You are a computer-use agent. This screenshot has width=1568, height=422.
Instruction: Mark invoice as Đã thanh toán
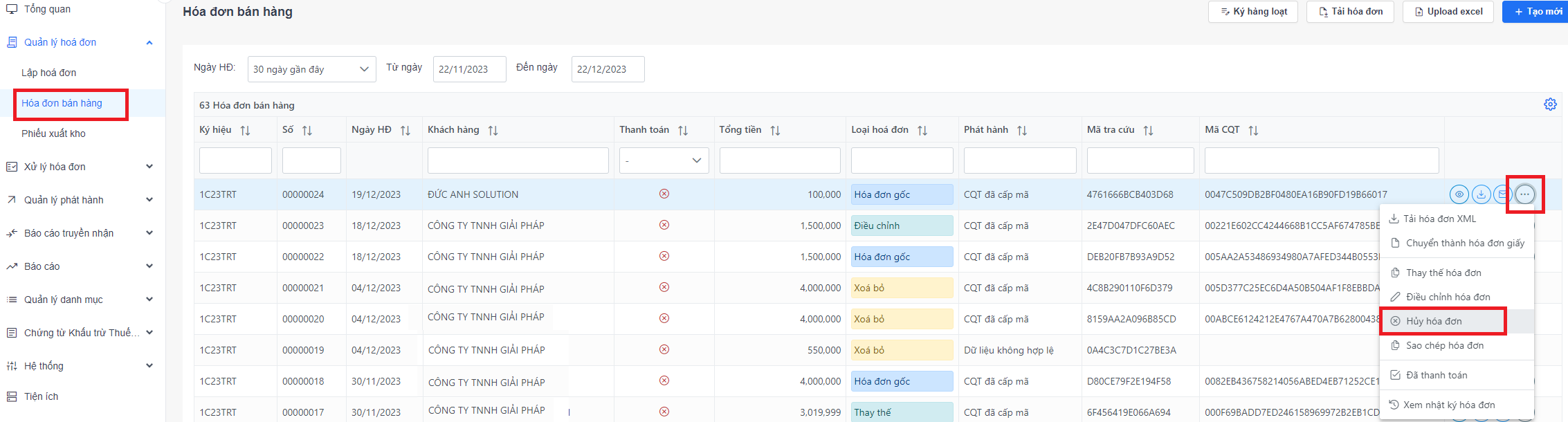point(1457,375)
